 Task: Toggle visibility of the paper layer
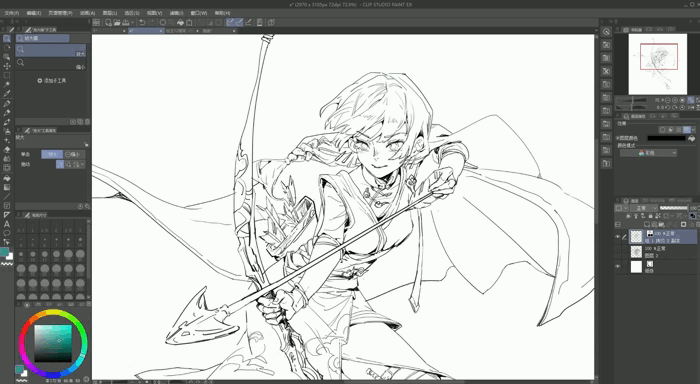click(x=618, y=267)
